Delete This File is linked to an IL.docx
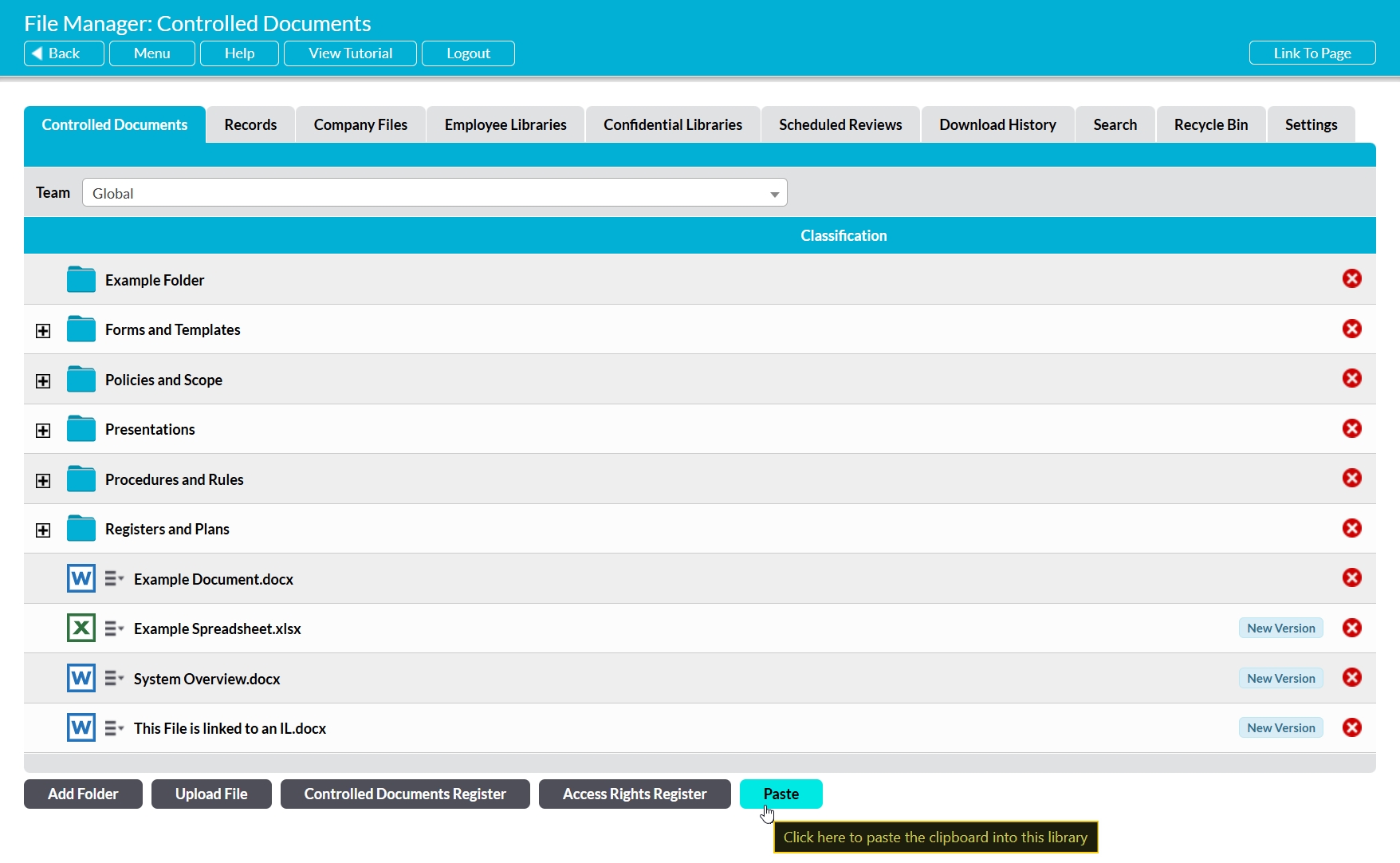The height and width of the screenshot is (863, 1400). (x=1351, y=727)
